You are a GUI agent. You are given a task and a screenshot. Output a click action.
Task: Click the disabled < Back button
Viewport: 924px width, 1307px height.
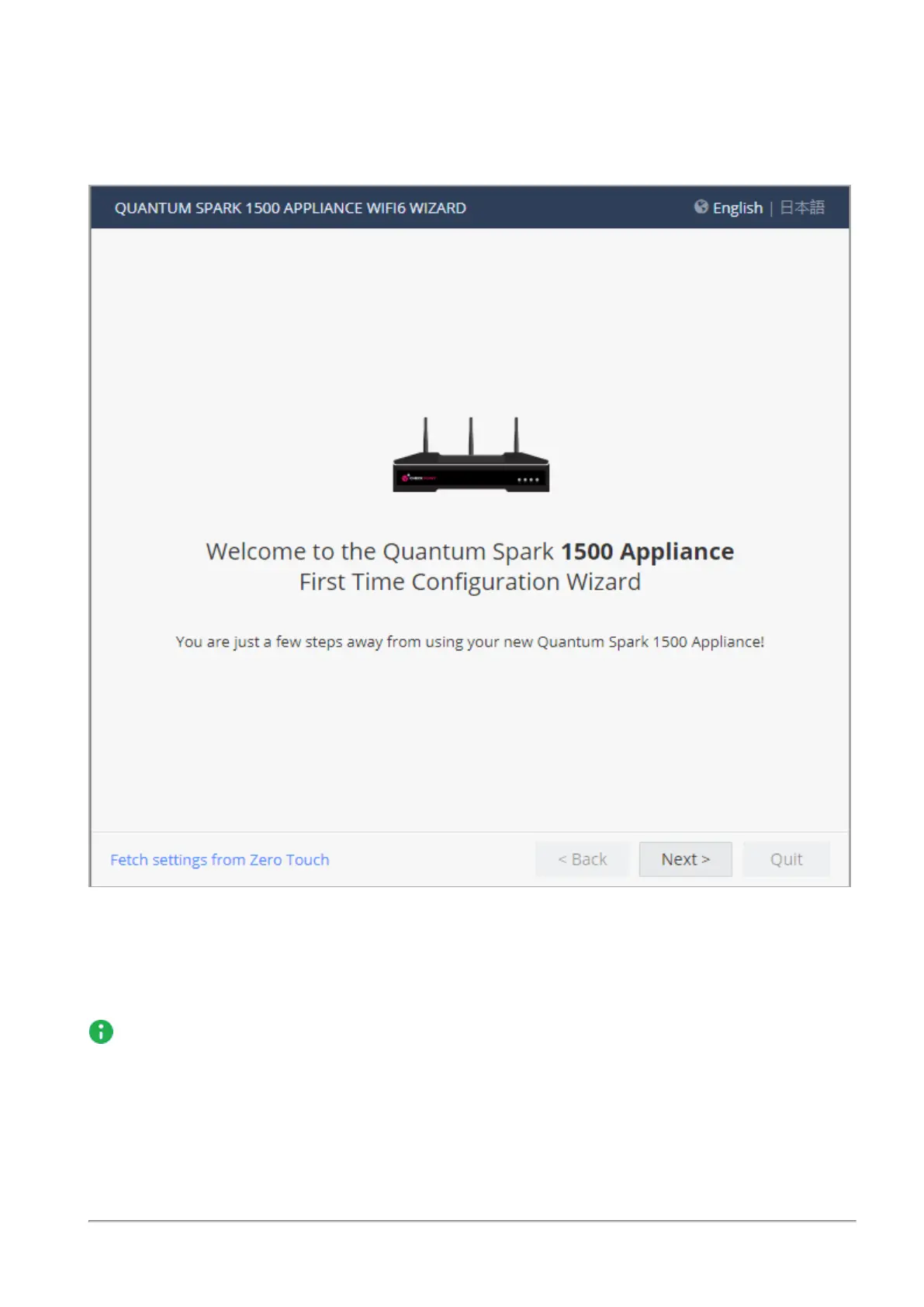582,859
